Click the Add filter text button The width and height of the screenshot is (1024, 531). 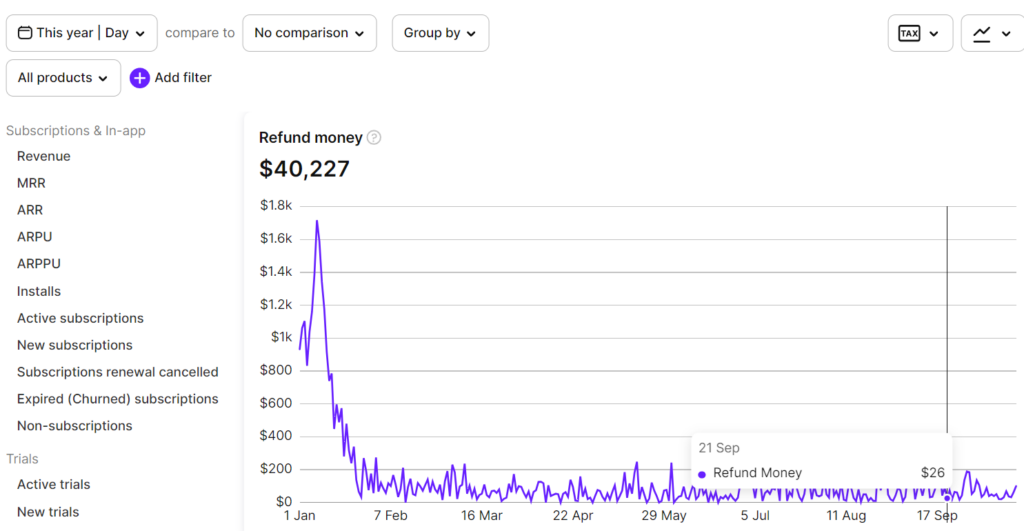tap(183, 78)
